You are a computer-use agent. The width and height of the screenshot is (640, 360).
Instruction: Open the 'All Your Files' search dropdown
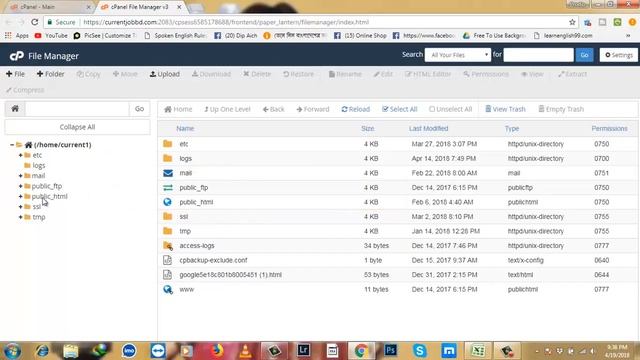458,55
